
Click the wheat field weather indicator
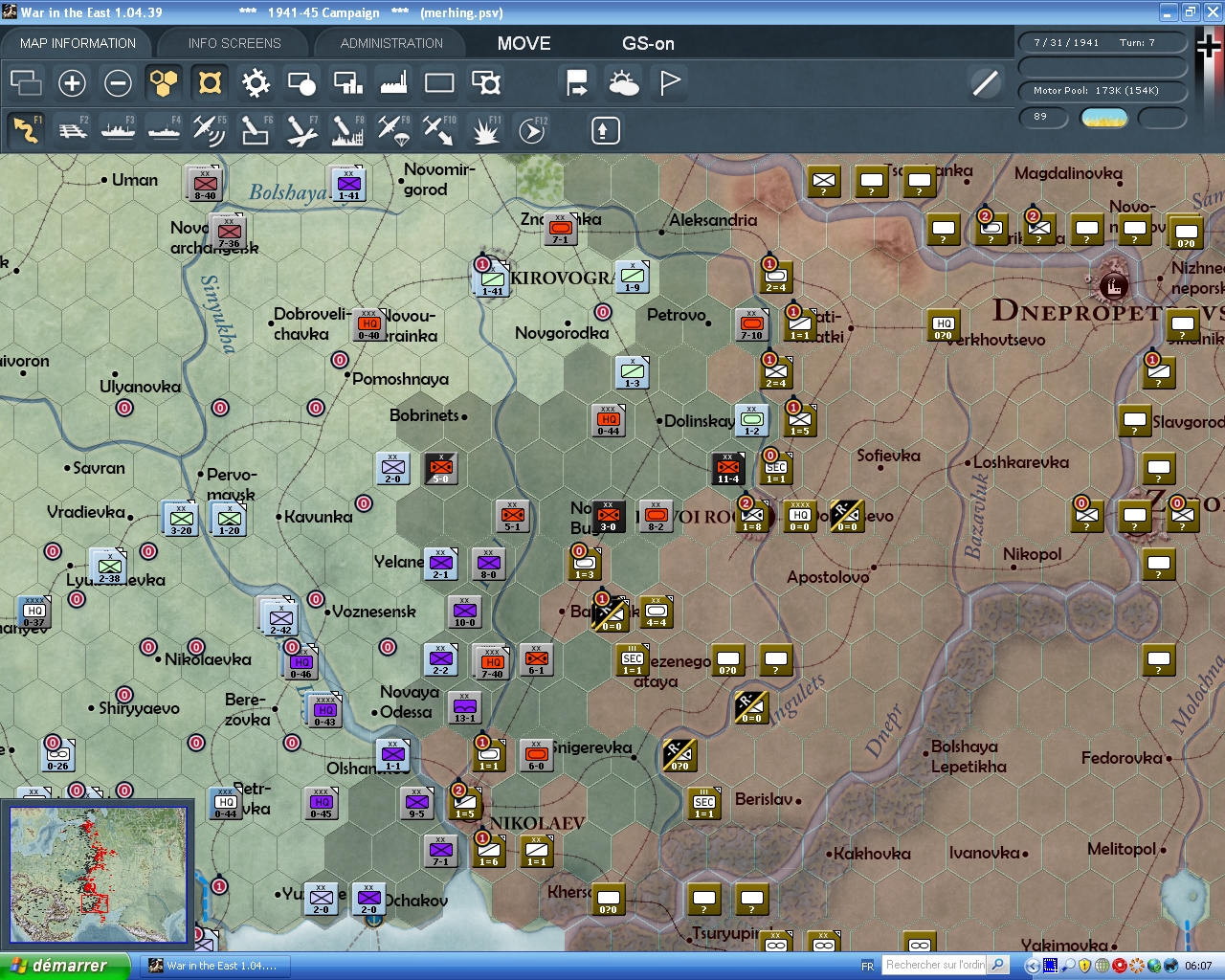pyautogui.click(x=1104, y=118)
